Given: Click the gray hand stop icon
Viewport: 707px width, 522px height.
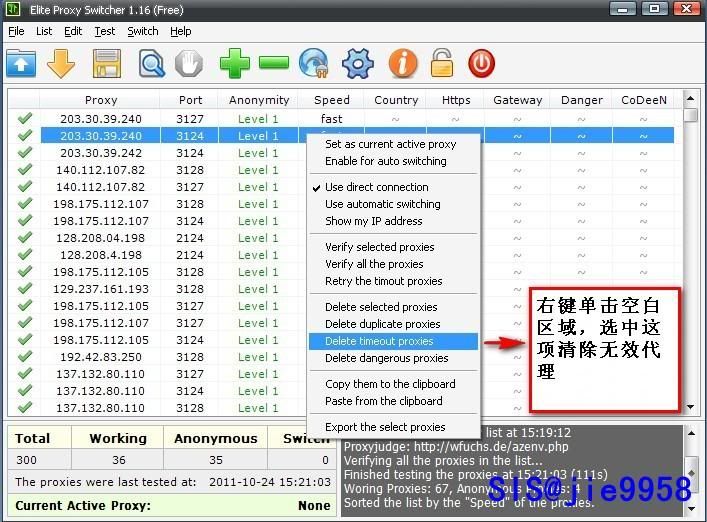Looking at the screenshot, I should tap(189, 64).
